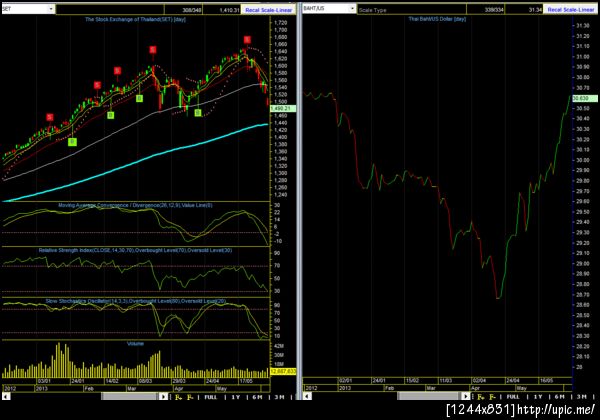Click the 31.34 value field
Screen dimensions: 600x420
[x=524, y=10]
